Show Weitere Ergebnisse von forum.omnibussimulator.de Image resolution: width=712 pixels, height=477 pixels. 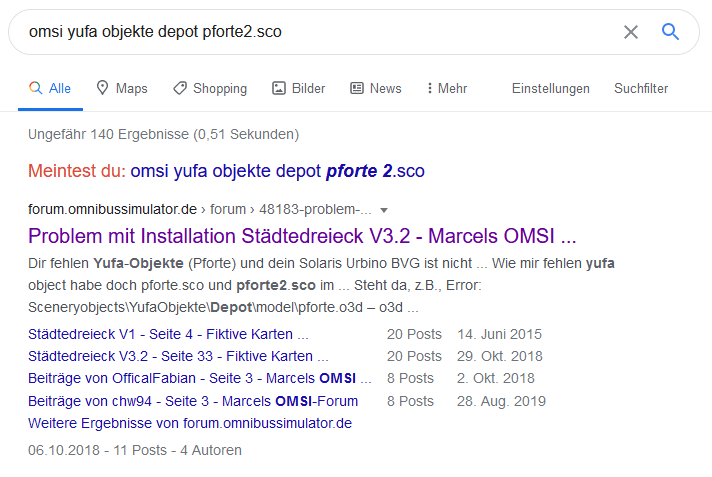[190, 423]
